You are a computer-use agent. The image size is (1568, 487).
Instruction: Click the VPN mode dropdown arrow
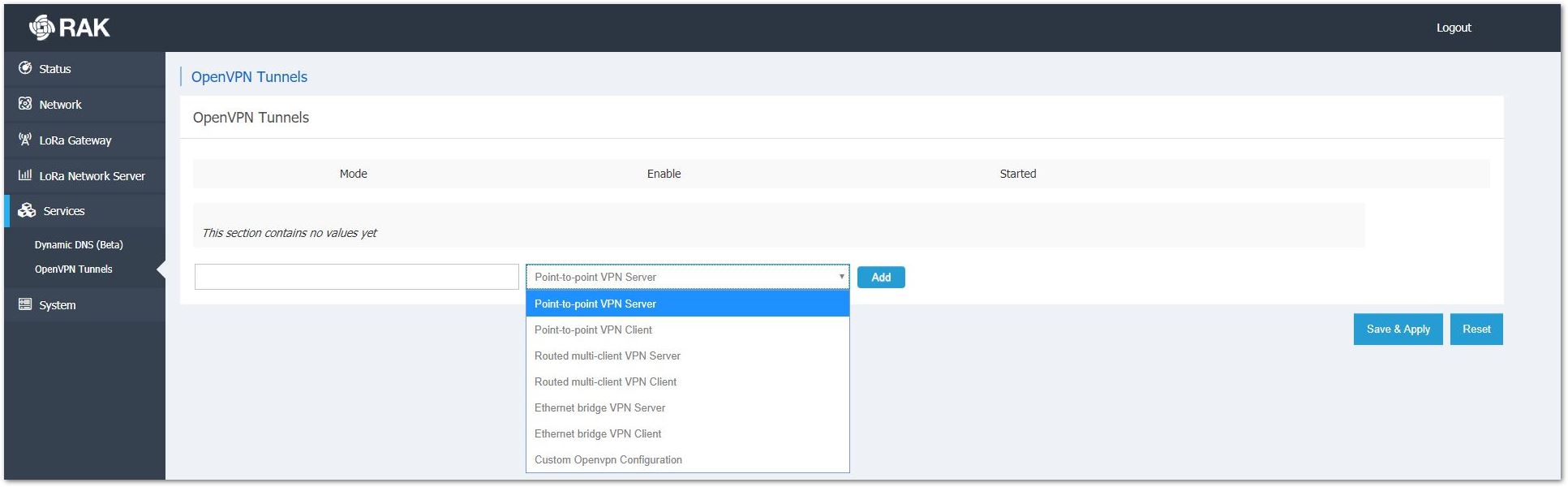click(841, 277)
